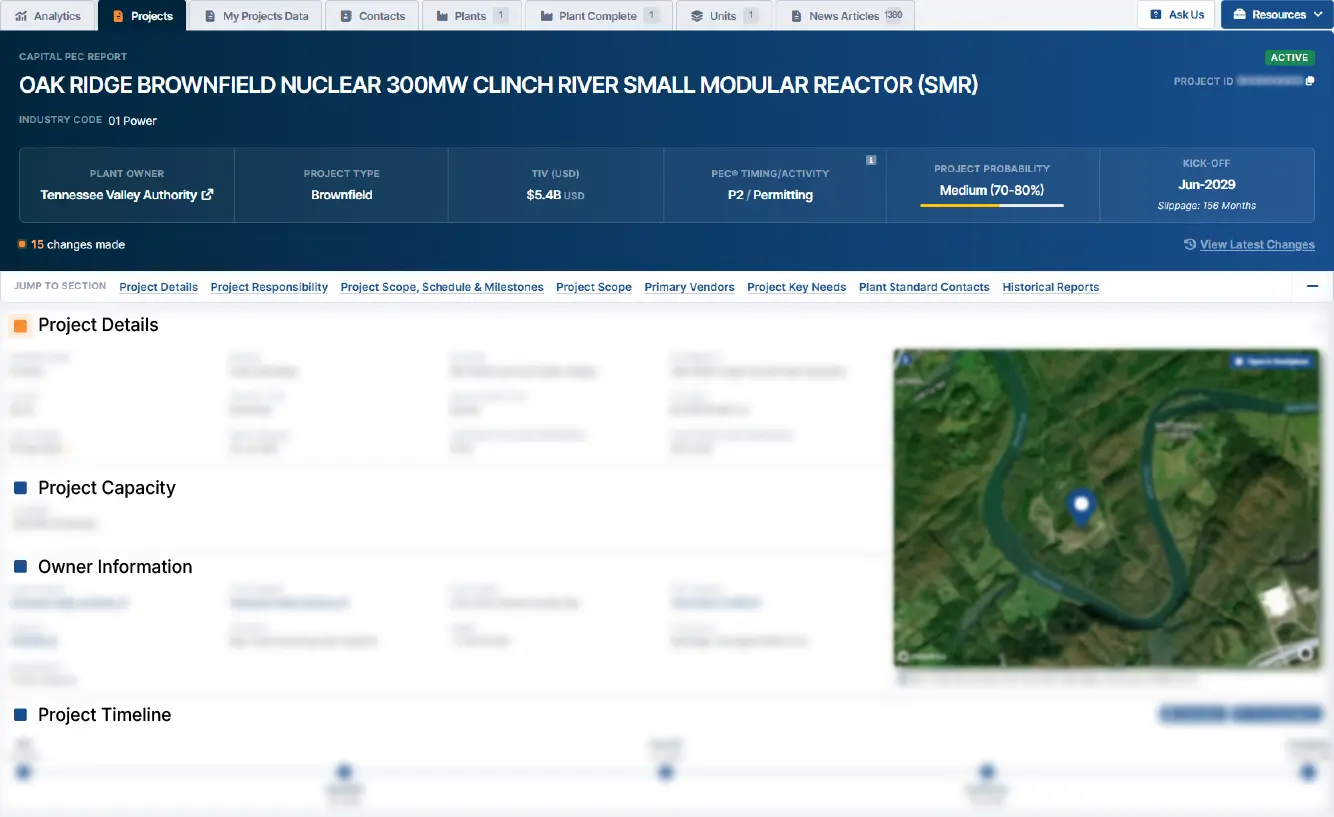The height and width of the screenshot is (817, 1334).
Task: Click the Kick-Off date Jun-2029
Action: (1207, 185)
